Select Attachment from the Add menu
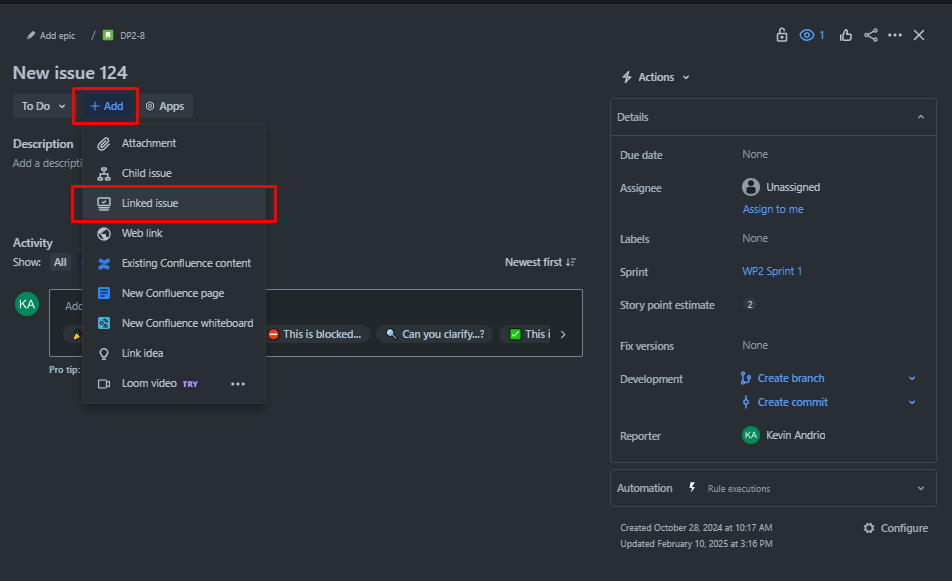The image size is (952, 581). tap(174, 143)
